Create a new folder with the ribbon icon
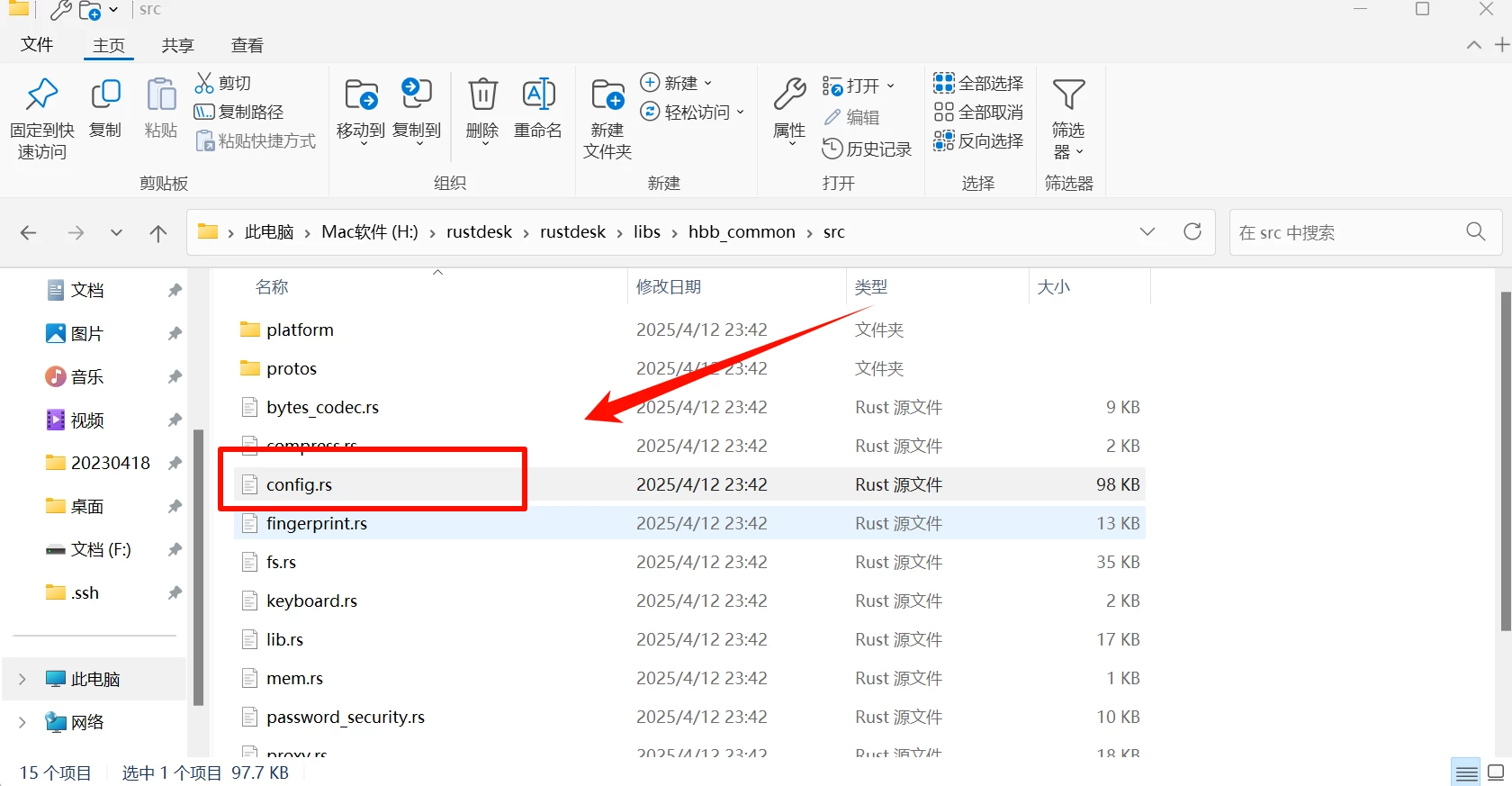 pos(607,95)
